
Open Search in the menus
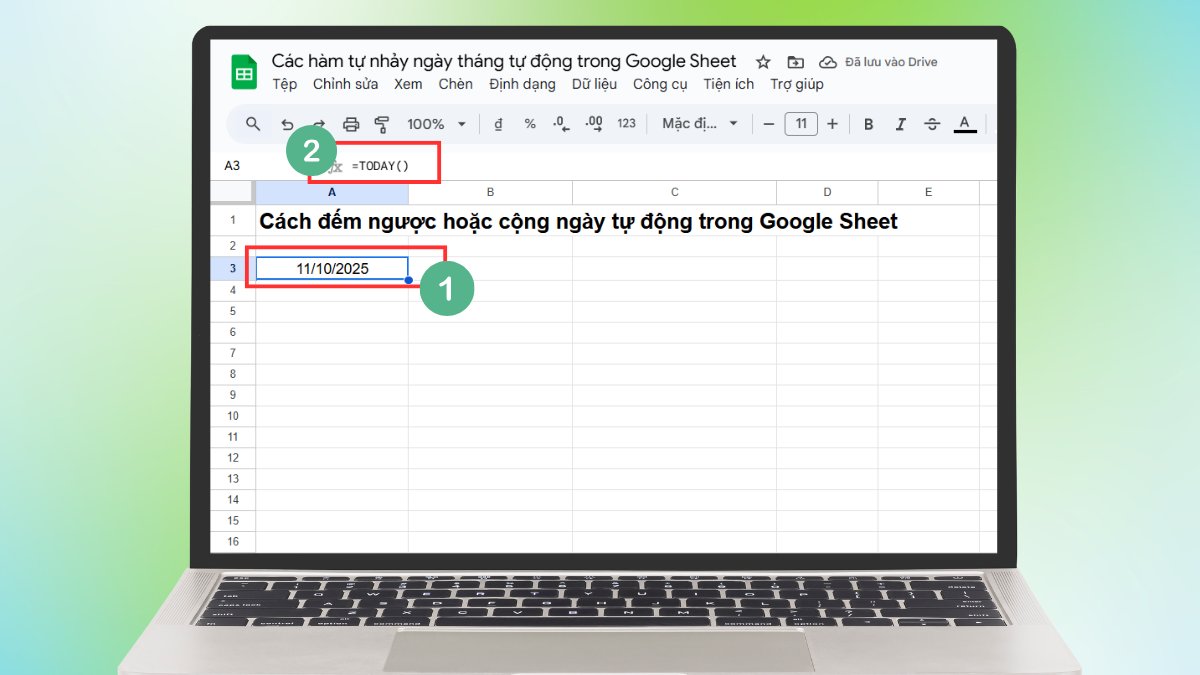[x=252, y=123]
